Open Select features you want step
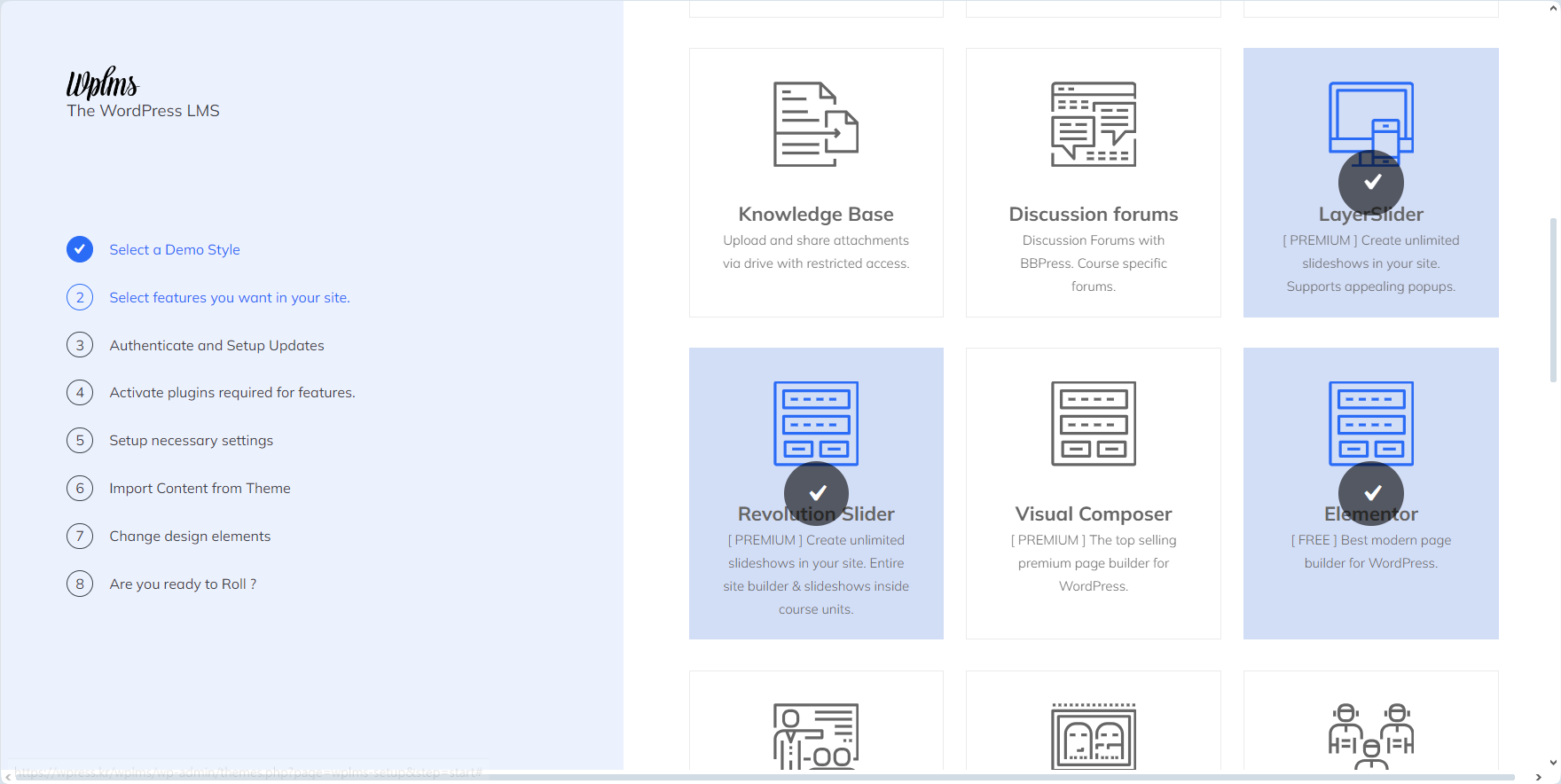This screenshot has width=1561, height=784. point(230,297)
